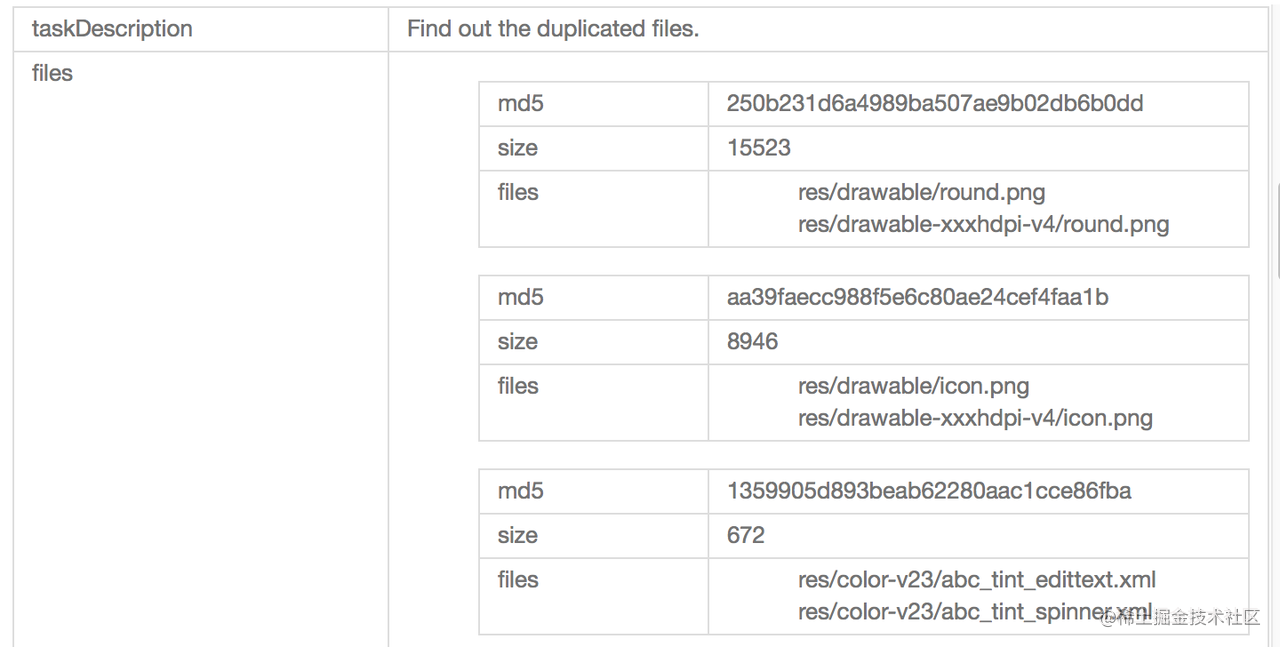
Task: Select md5 value aa39faecc988f5e6c80ae24cef4faa1b
Action: (x=917, y=297)
